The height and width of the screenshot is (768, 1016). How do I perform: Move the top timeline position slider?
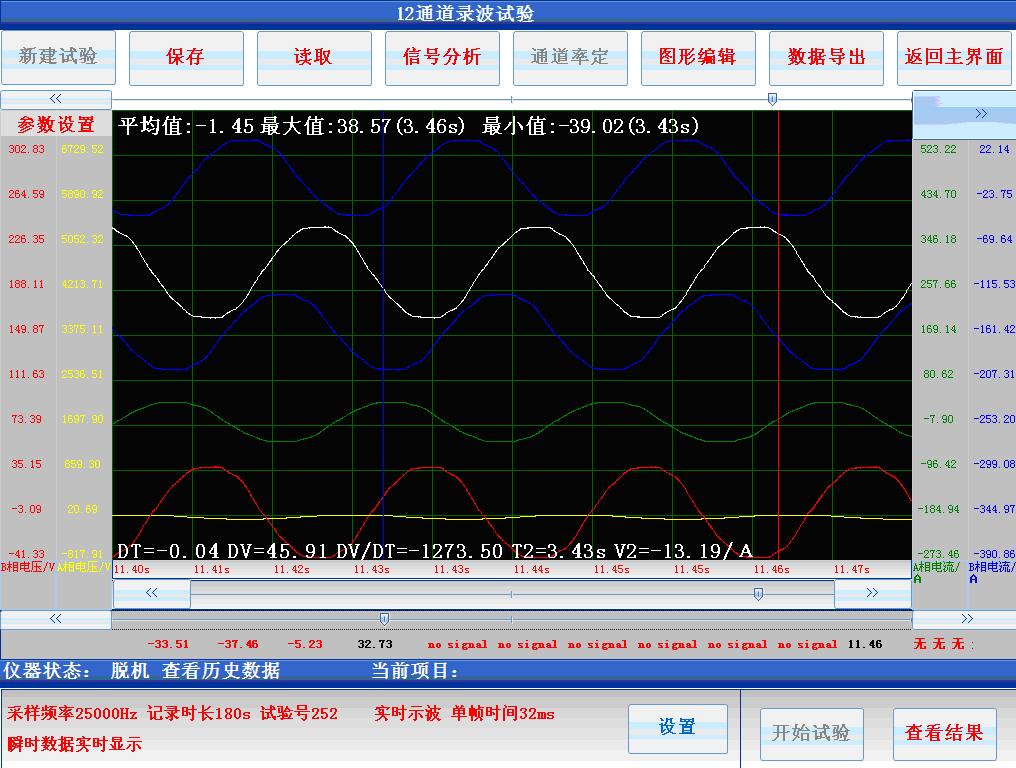tap(770, 97)
